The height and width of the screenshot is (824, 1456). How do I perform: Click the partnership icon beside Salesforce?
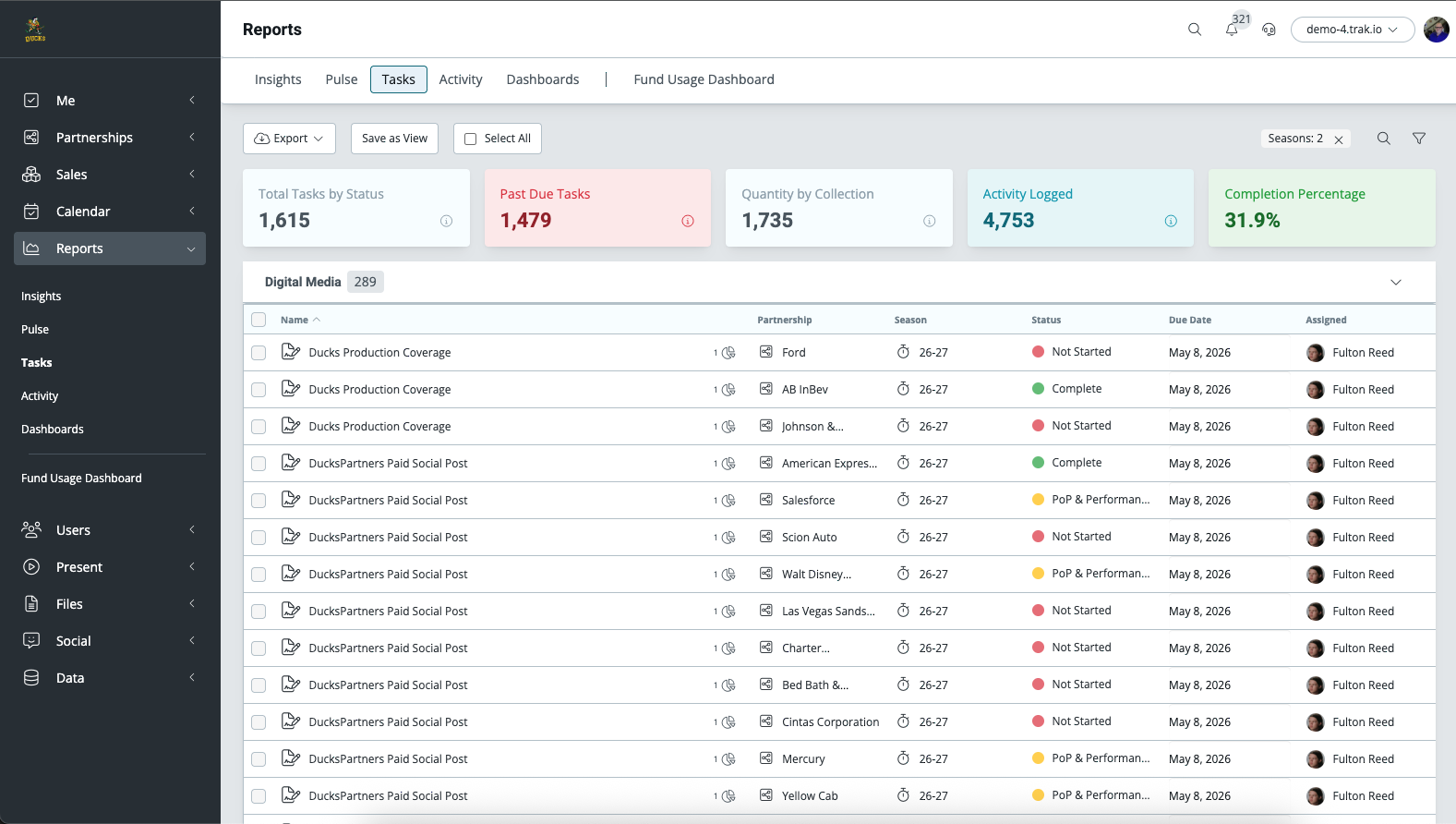pyautogui.click(x=766, y=500)
